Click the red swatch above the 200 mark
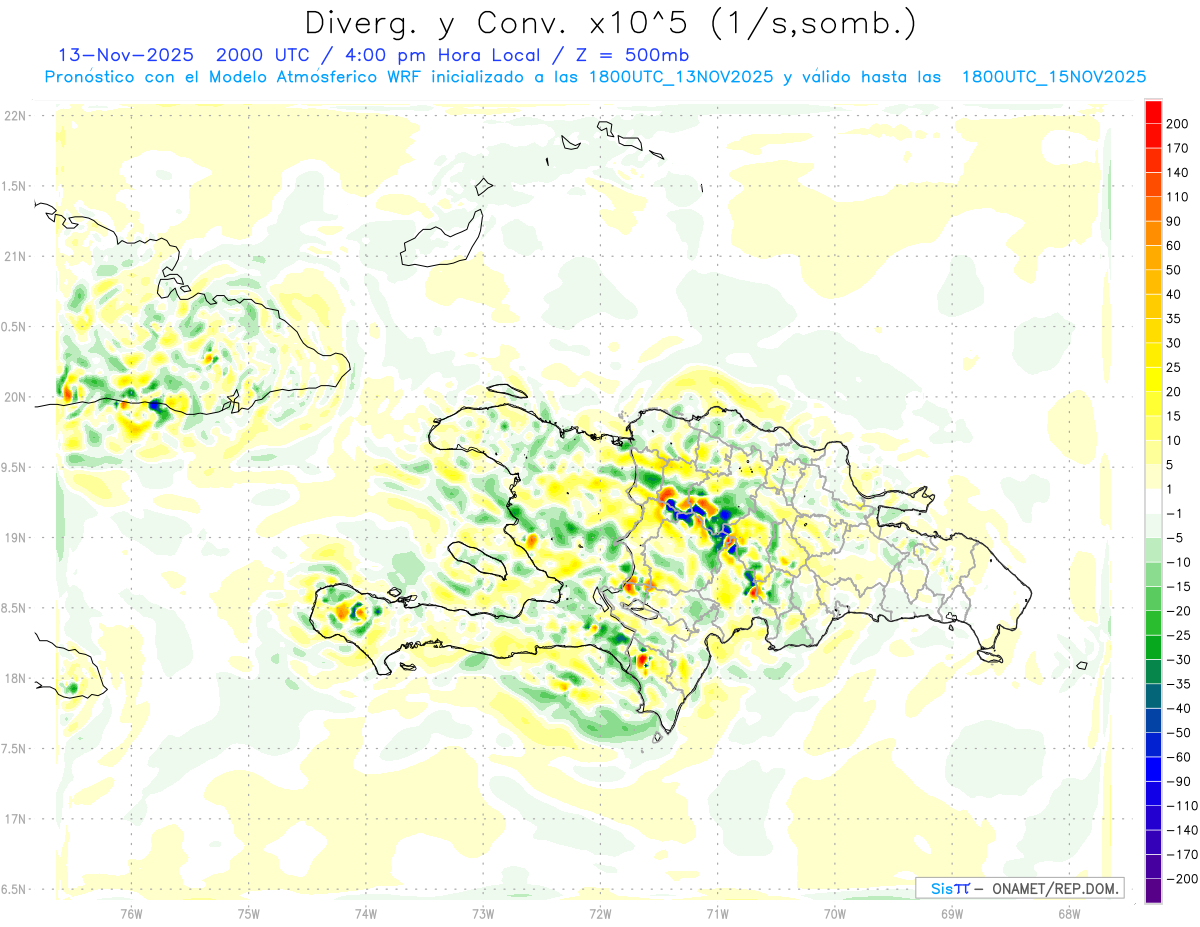Screen dimensions: 1200x927 (1154, 112)
